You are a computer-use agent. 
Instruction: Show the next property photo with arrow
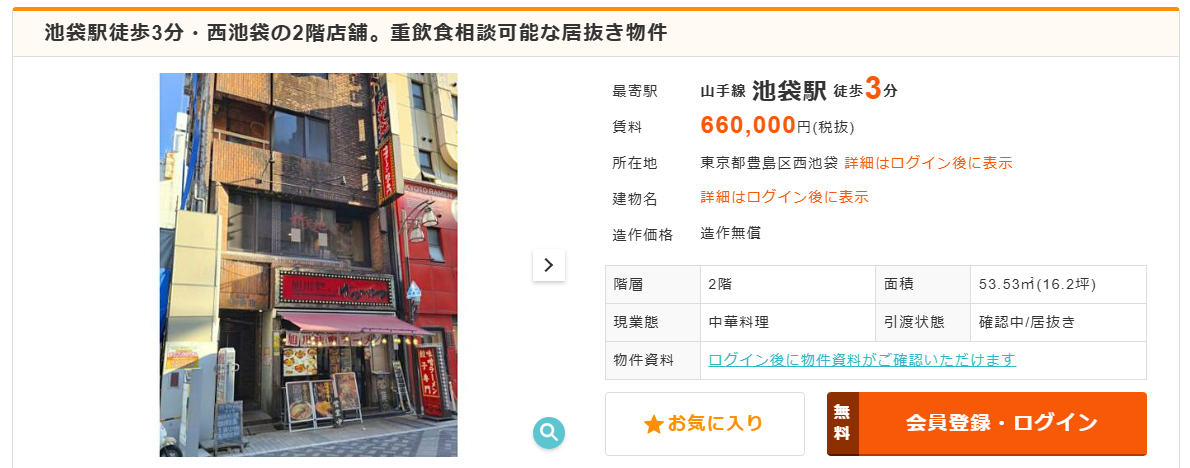tap(549, 265)
